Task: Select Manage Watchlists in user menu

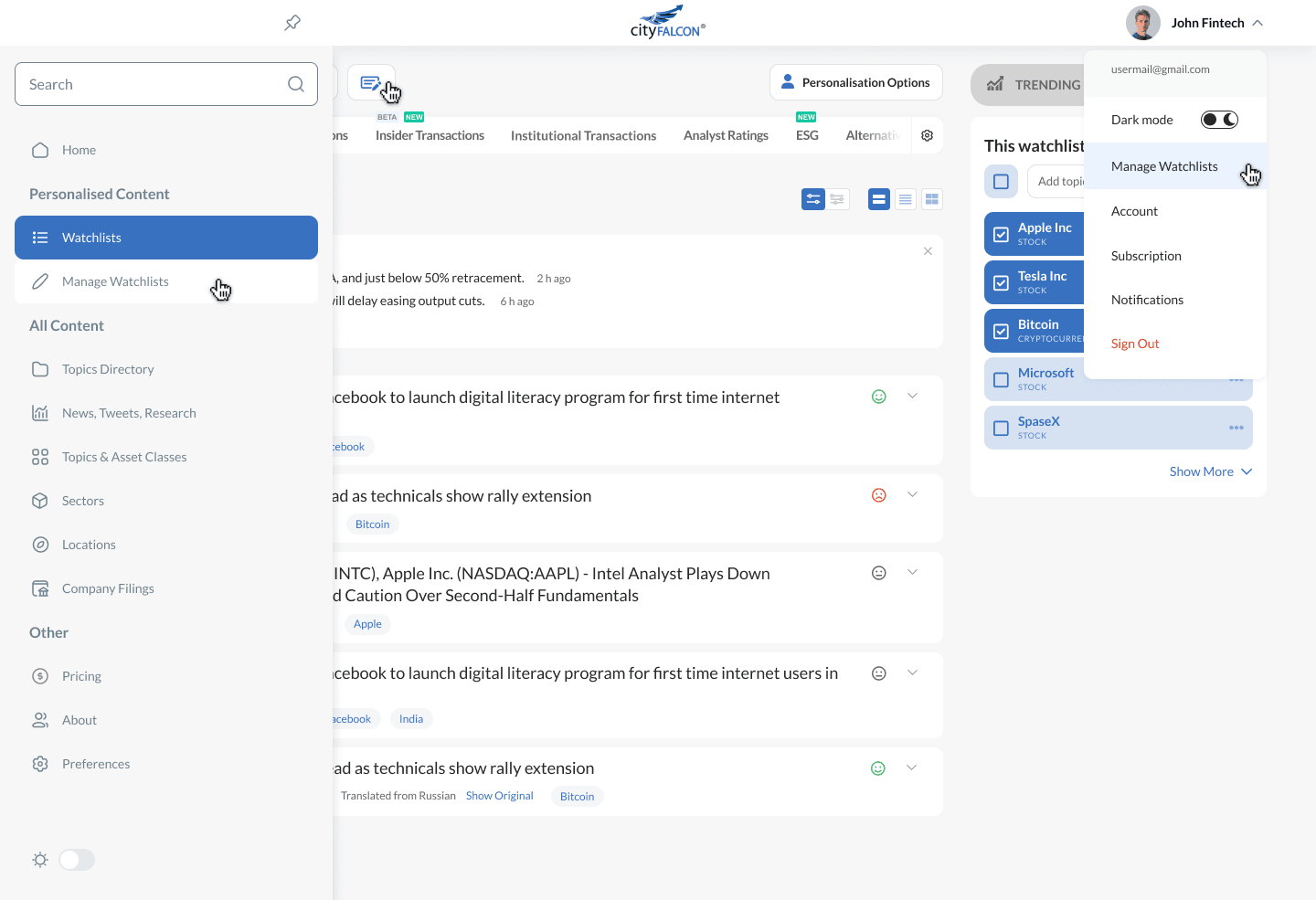Action: (x=1175, y=166)
